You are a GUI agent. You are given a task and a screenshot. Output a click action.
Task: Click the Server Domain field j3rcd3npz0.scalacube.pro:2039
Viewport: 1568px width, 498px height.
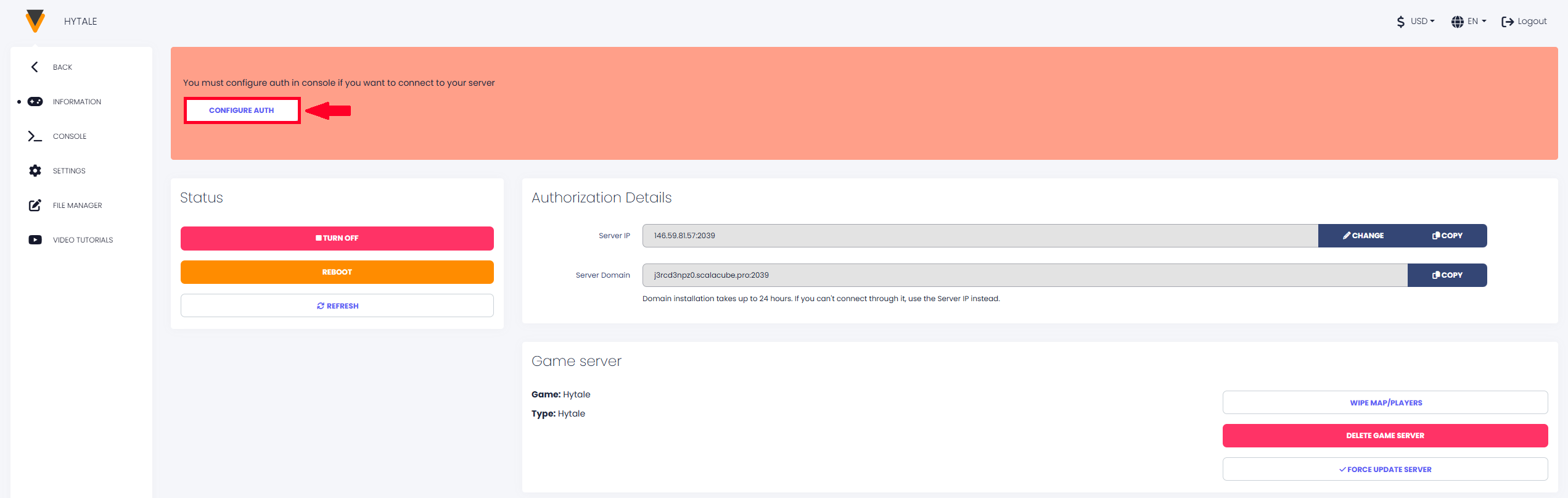[1025, 275]
